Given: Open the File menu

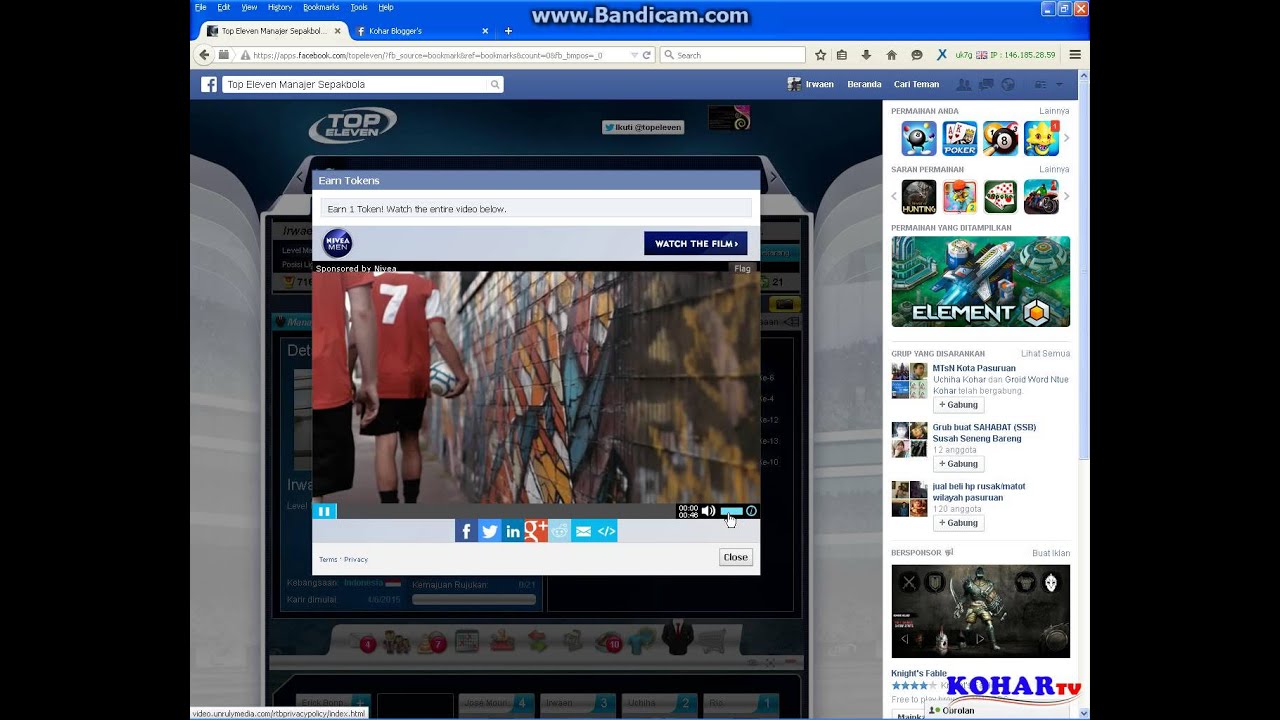Looking at the screenshot, I should 200,7.
